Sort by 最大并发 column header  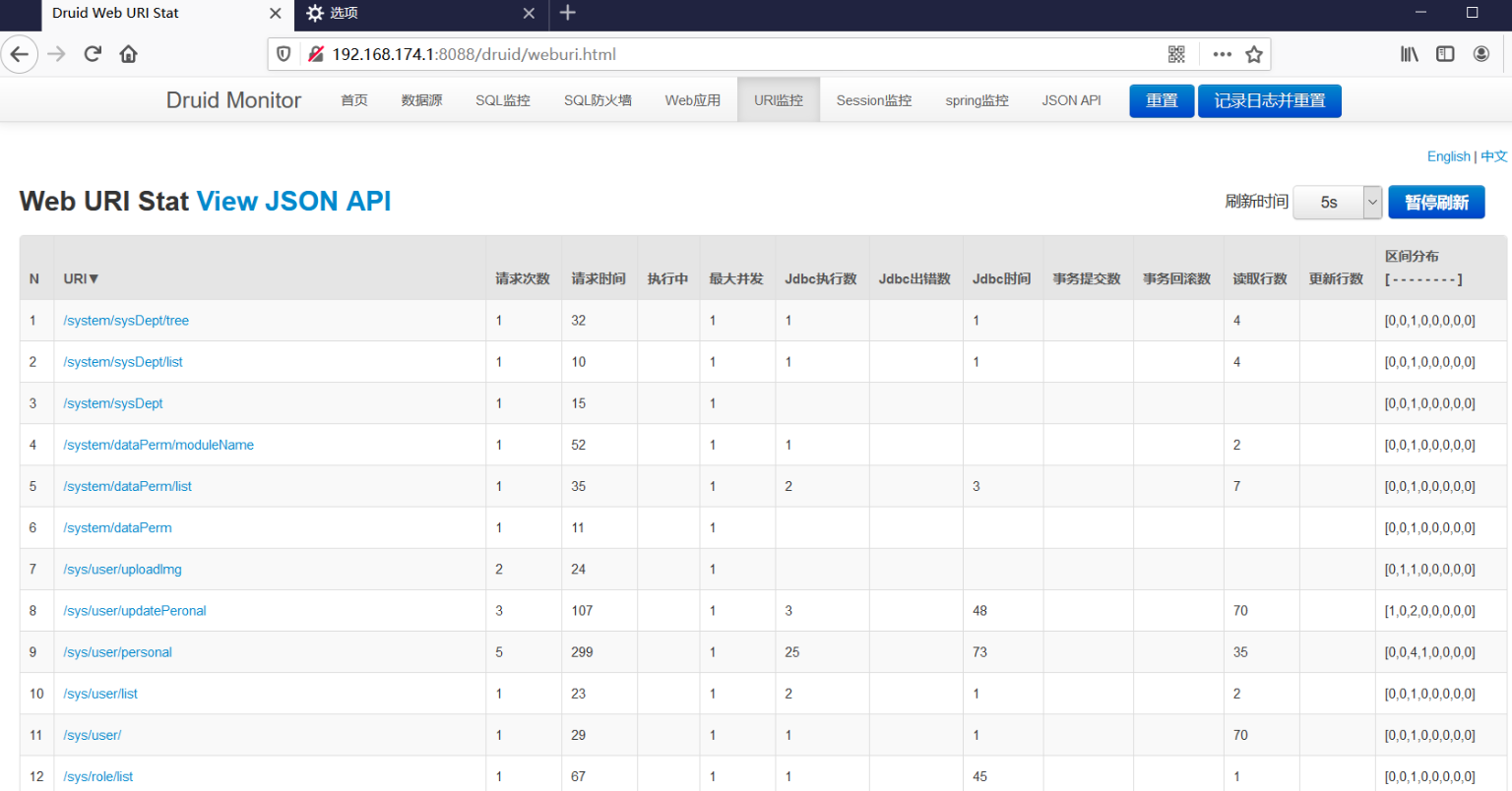(736, 279)
